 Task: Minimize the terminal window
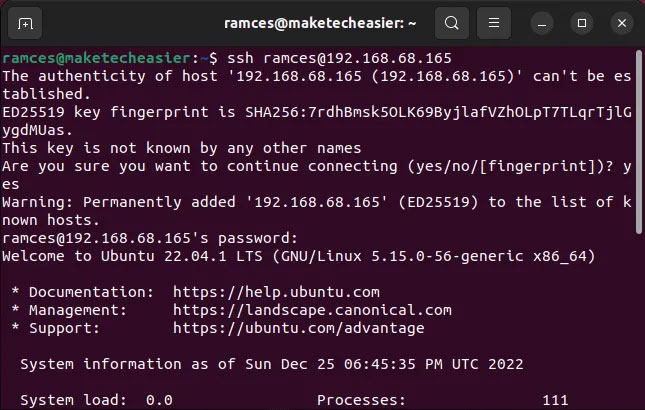(542, 23)
